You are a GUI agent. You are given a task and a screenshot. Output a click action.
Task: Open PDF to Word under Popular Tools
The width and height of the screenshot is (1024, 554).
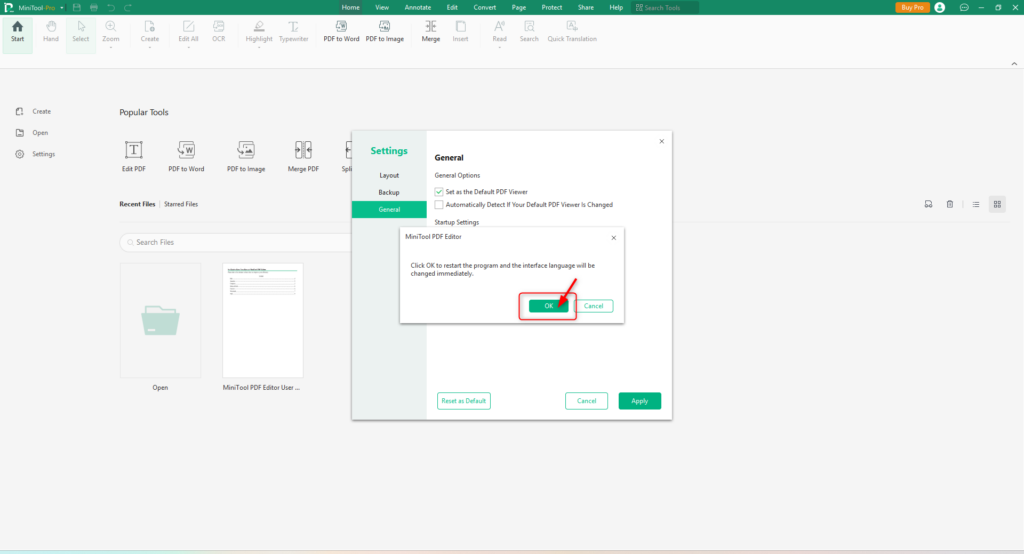point(186,156)
